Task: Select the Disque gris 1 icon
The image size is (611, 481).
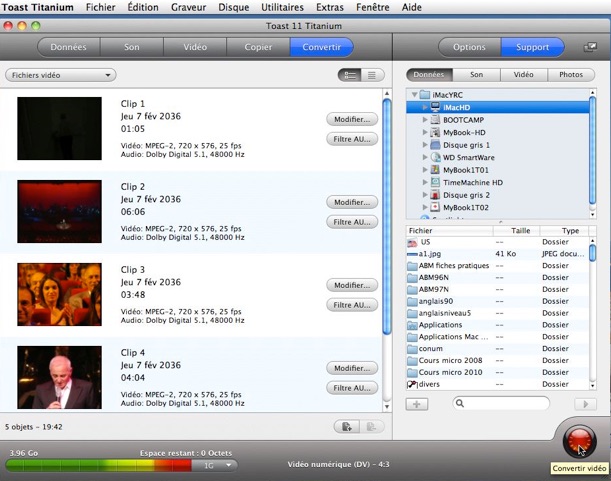Action: 435,145
